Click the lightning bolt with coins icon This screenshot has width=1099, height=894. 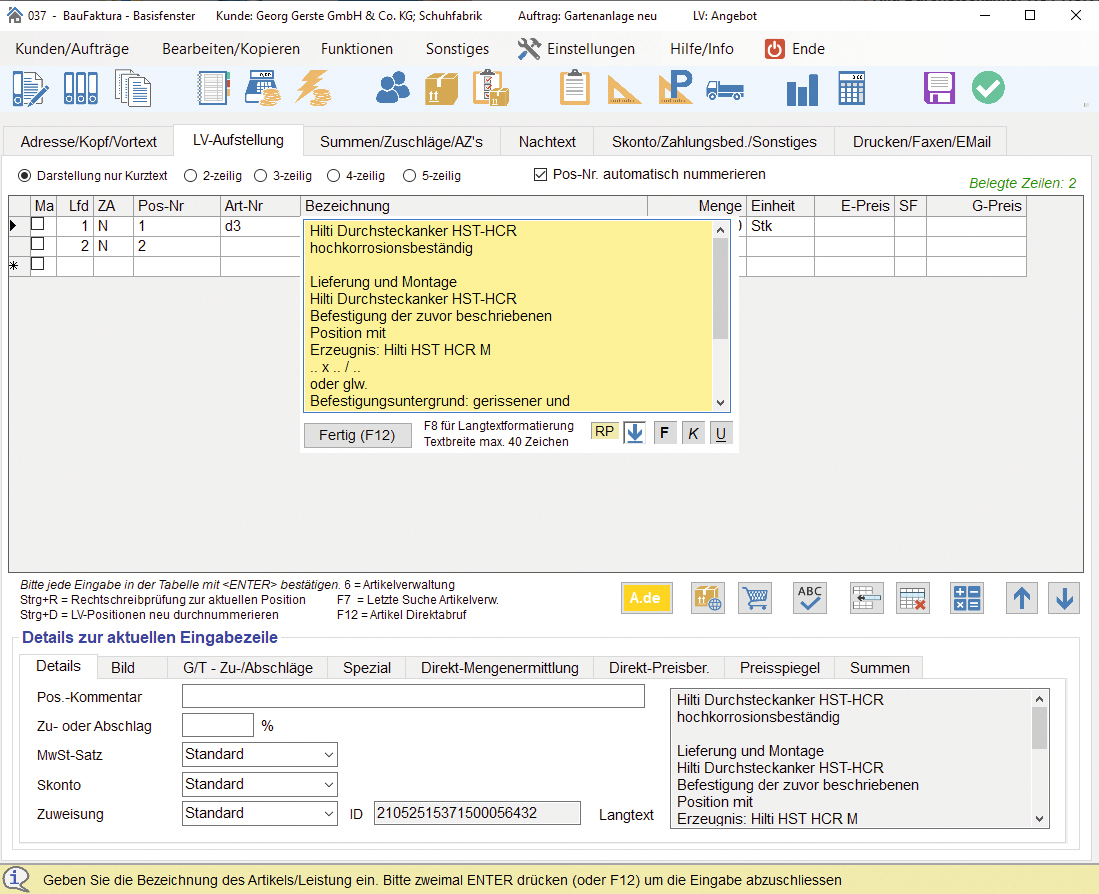tap(313, 89)
